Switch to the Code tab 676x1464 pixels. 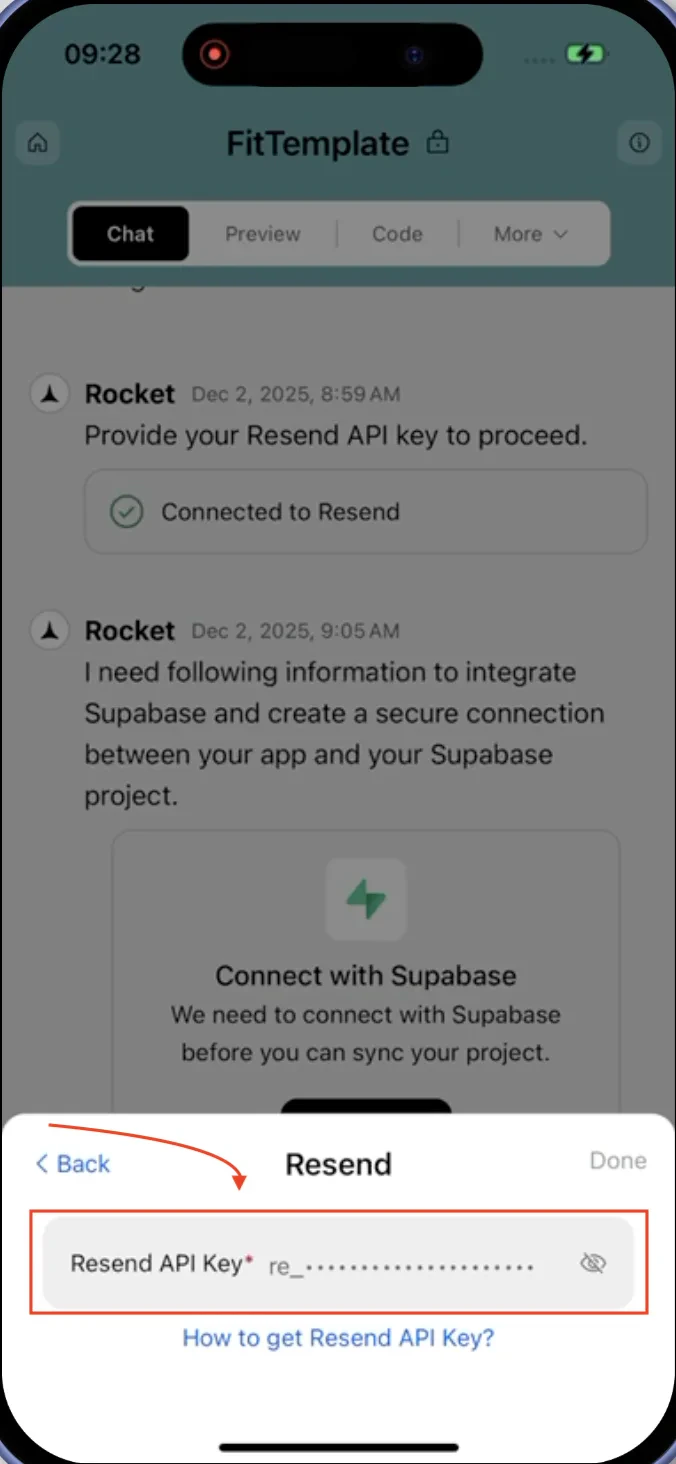click(396, 233)
